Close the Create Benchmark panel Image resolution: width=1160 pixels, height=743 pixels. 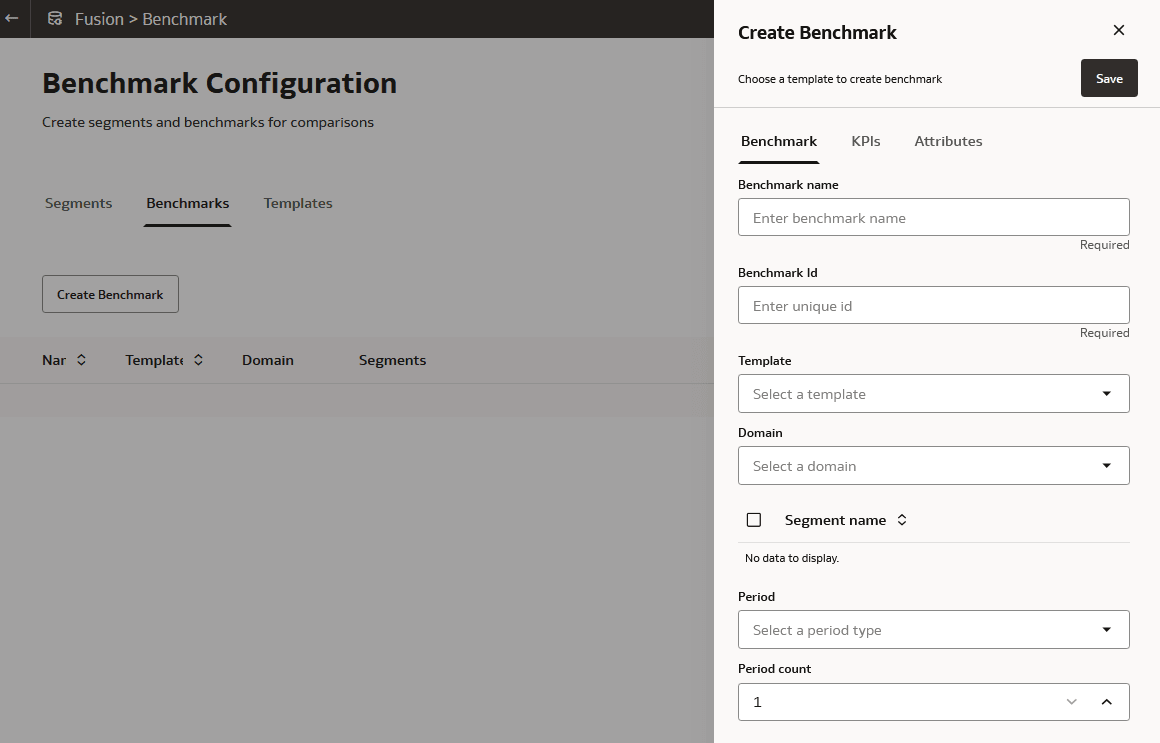point(1119,30)
